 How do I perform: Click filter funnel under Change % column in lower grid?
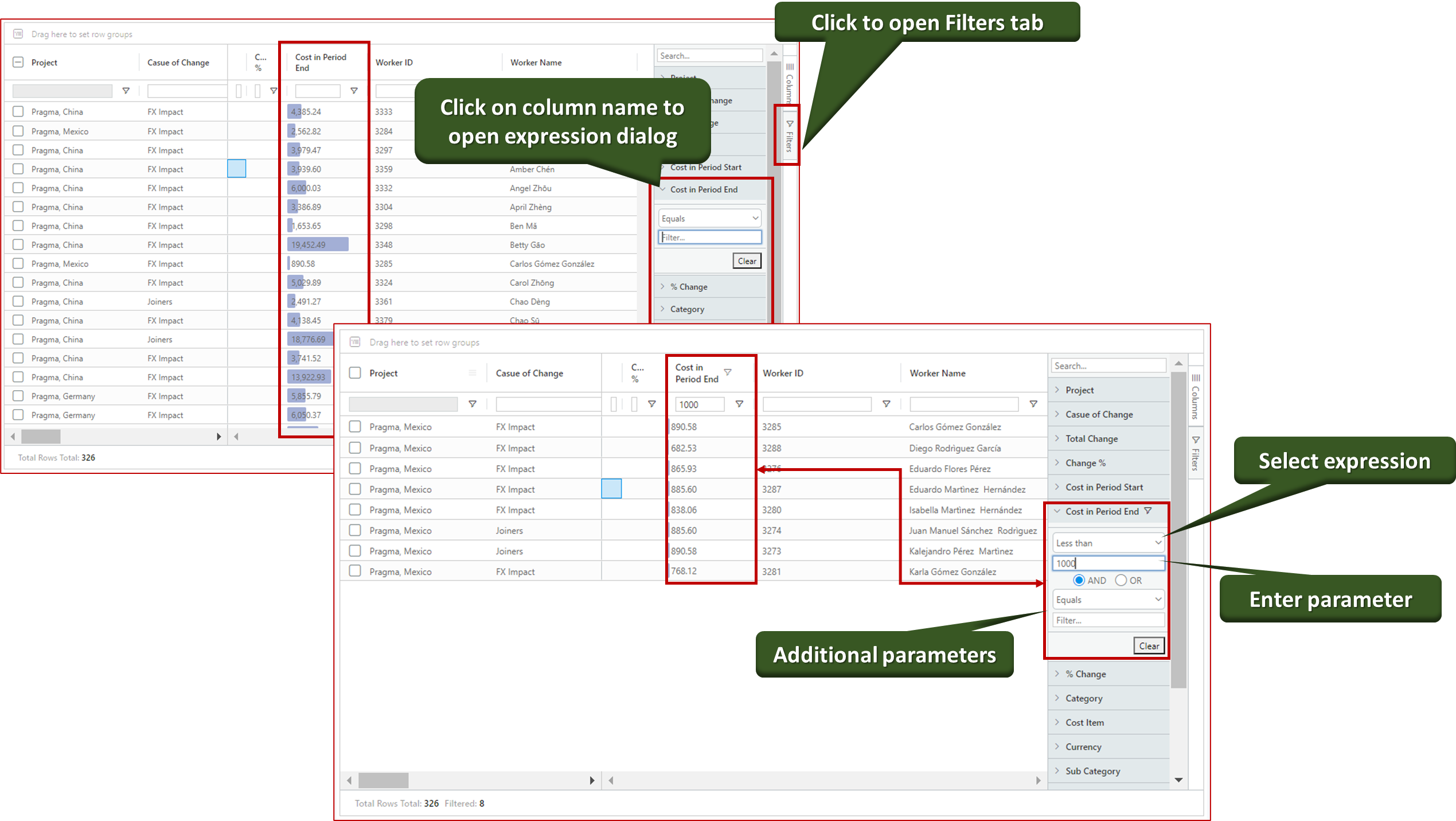(x=652, y=404)
